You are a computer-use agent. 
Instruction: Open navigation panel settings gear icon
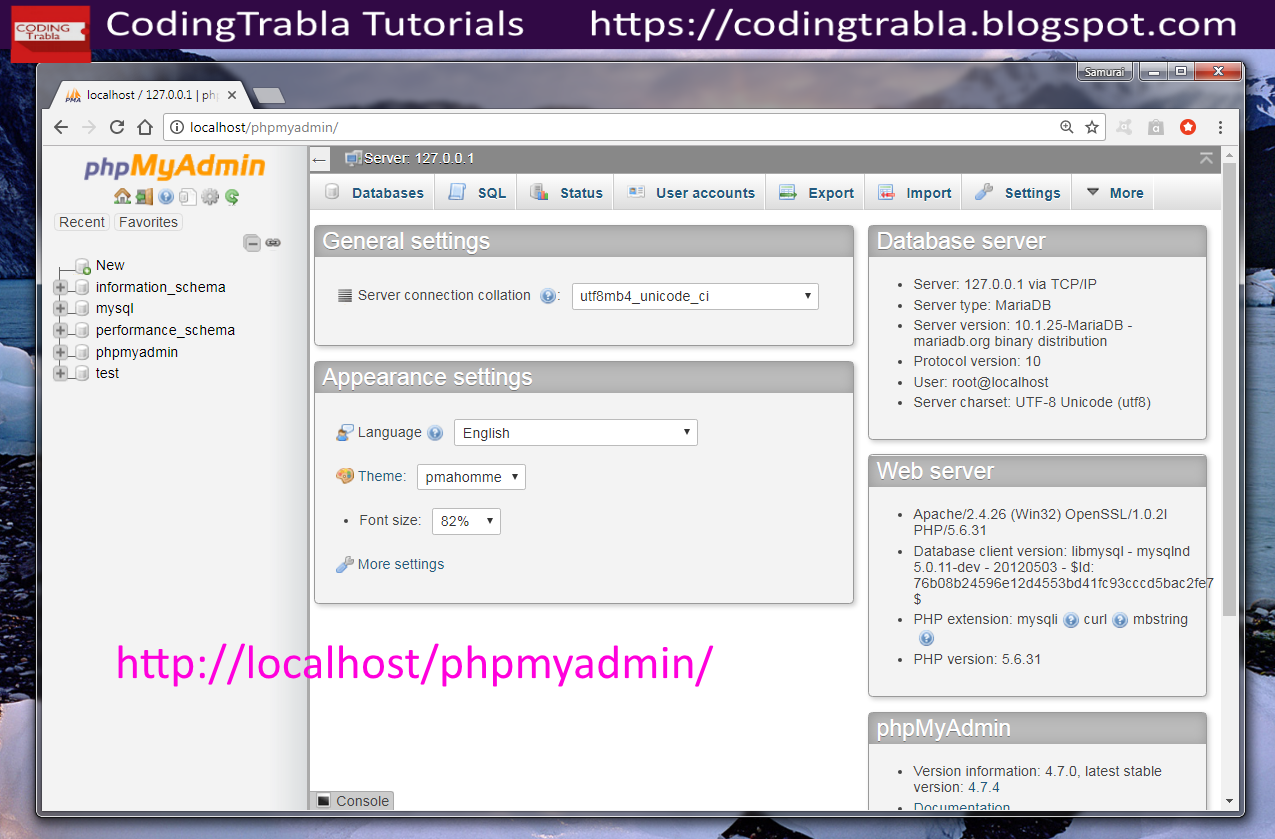pyautogui.click(x=210, y=197)
